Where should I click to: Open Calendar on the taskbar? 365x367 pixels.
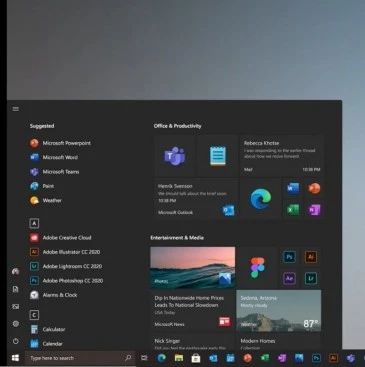coord(230,358)
